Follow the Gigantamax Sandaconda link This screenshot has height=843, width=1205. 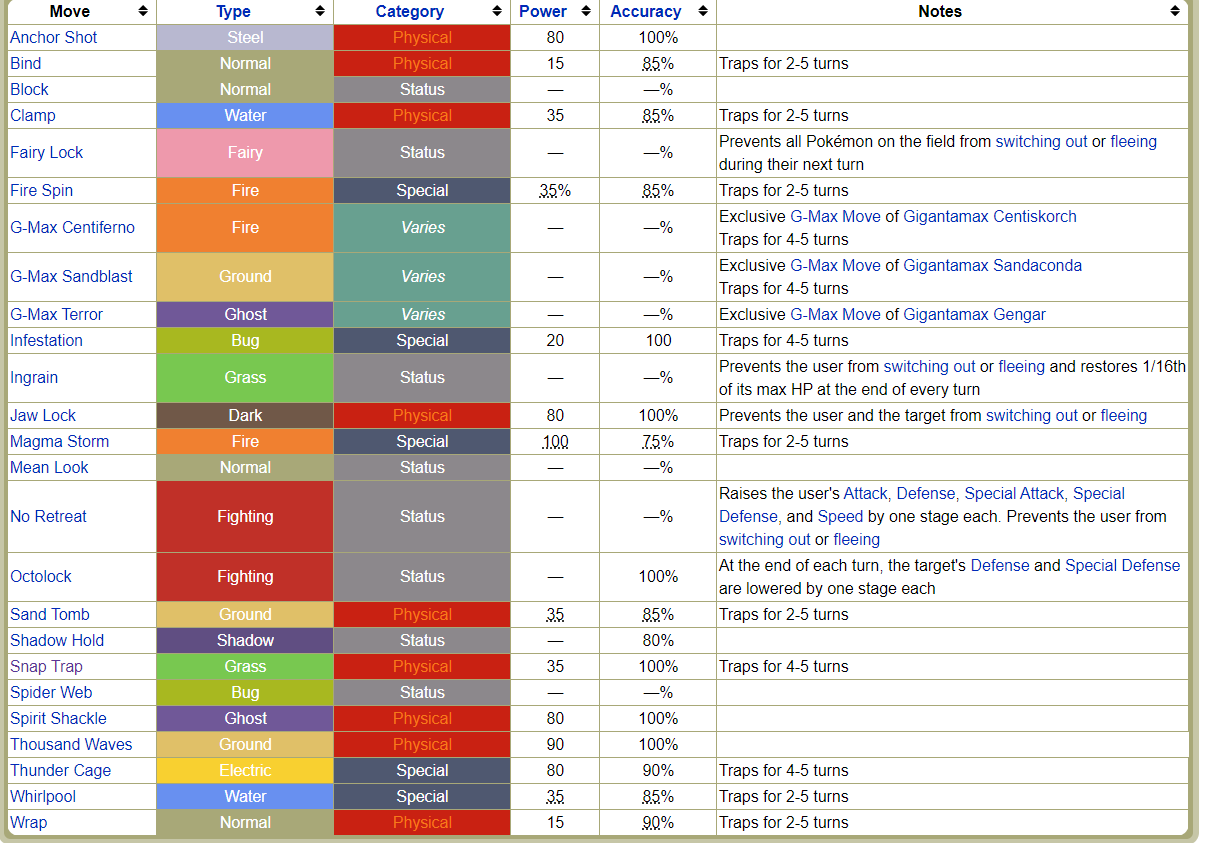point(993,265)
